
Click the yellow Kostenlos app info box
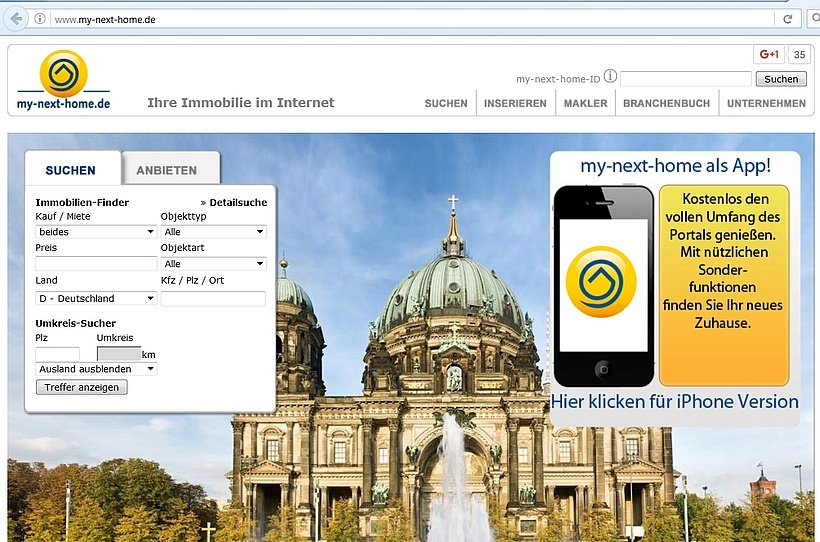[x=724, y=286]
